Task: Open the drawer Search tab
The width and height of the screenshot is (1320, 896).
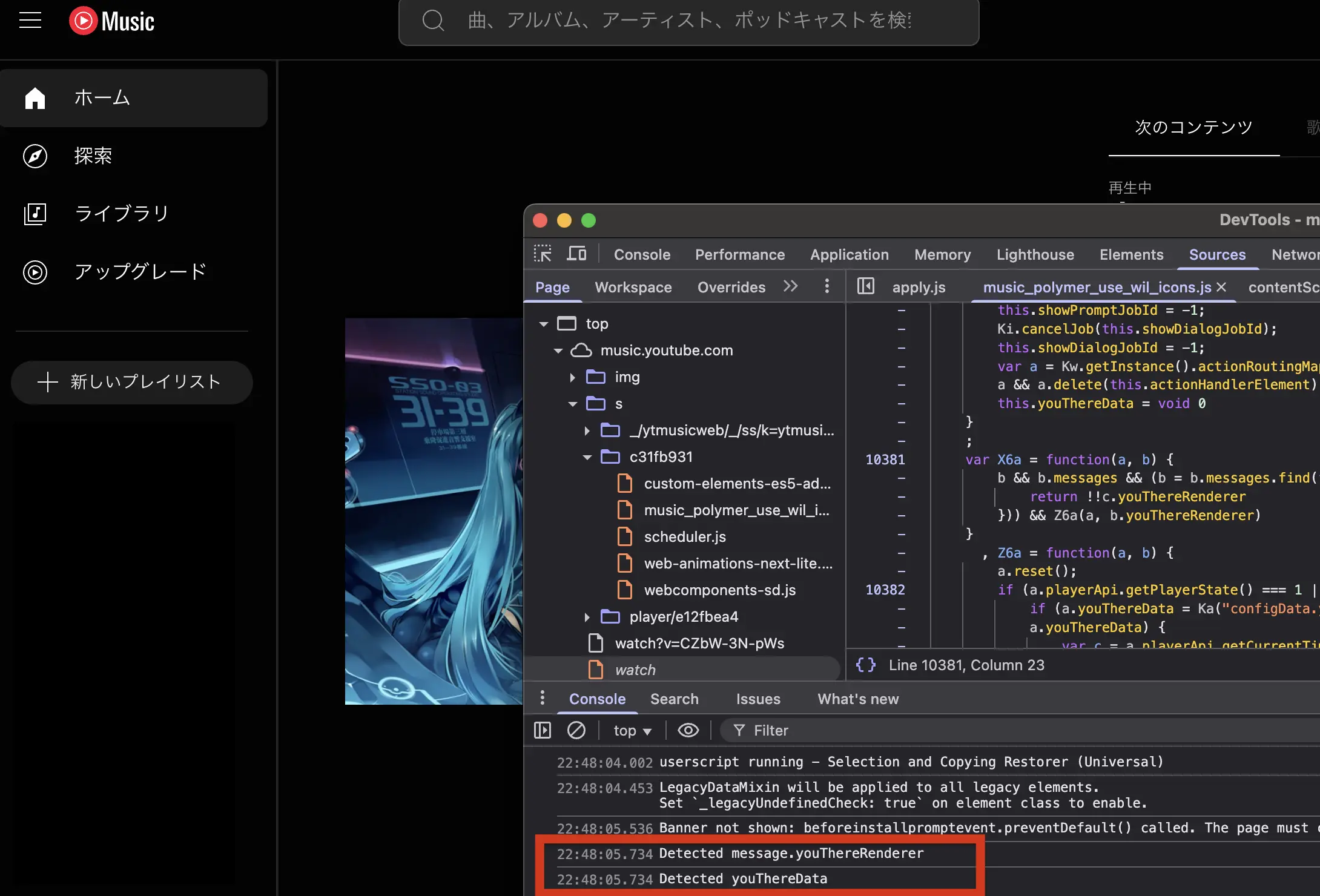Action: 674,699
